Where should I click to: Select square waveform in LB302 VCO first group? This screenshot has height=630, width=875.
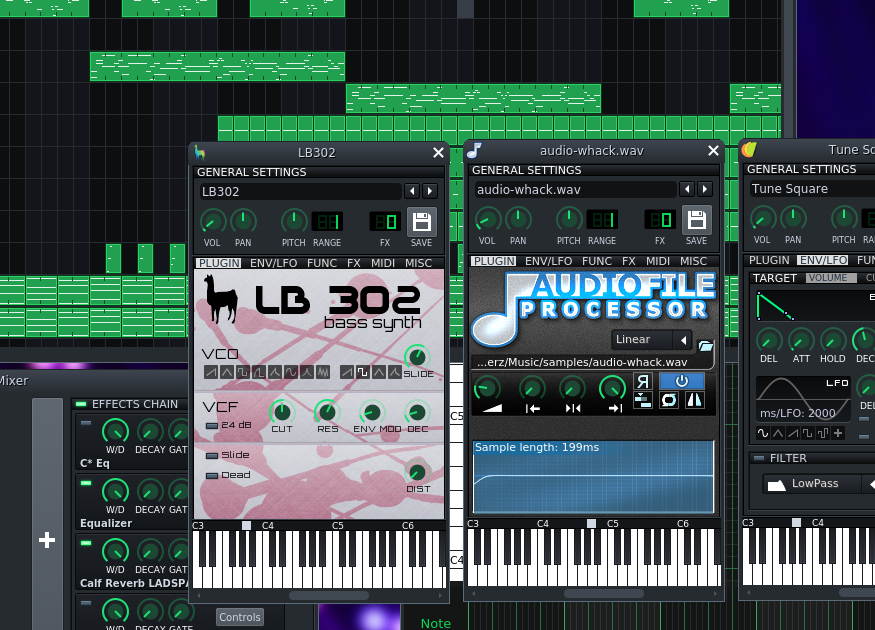[243, 372]
